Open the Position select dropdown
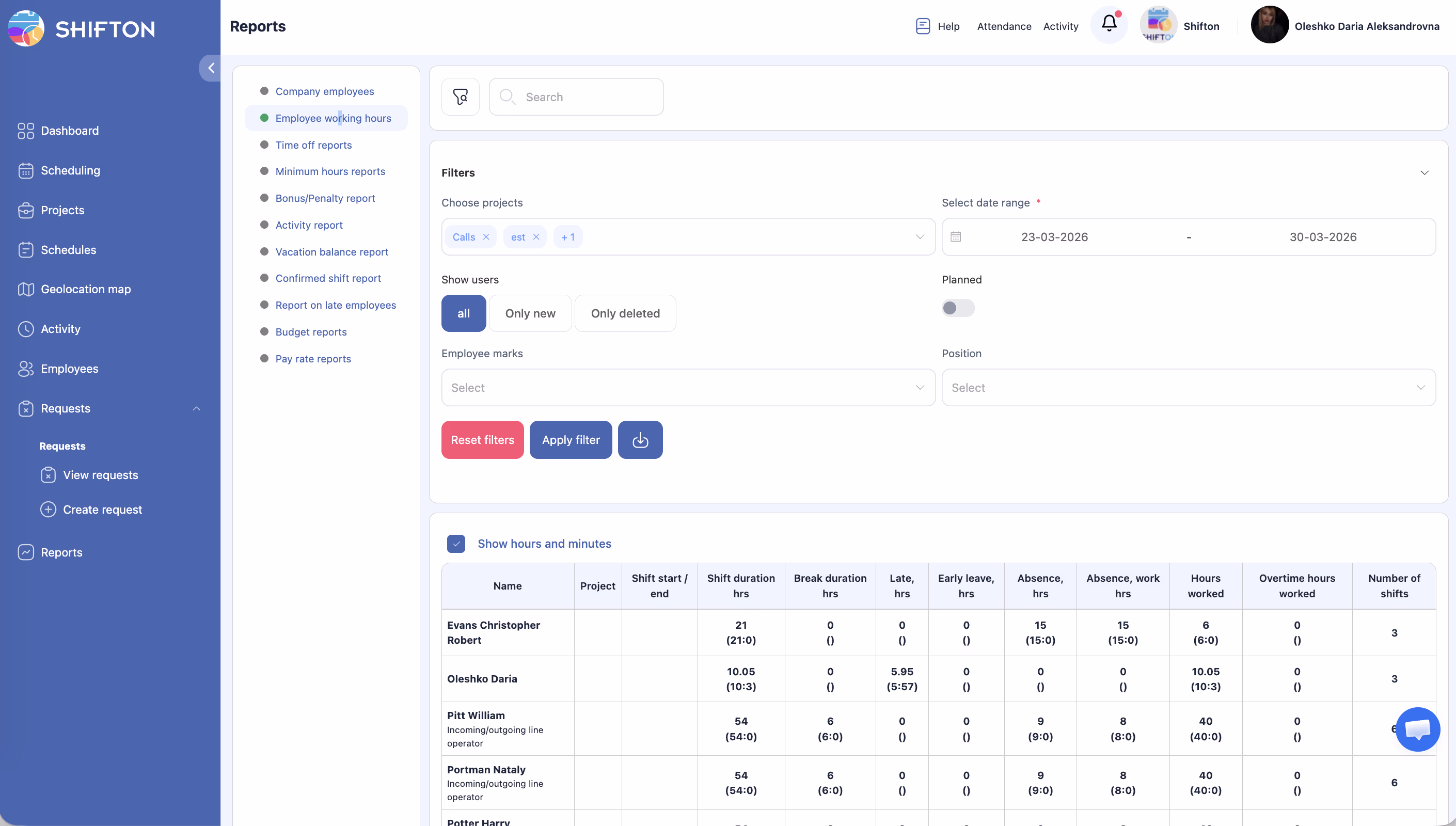The image size is (1456, 826). click(x=1188, y=388)
